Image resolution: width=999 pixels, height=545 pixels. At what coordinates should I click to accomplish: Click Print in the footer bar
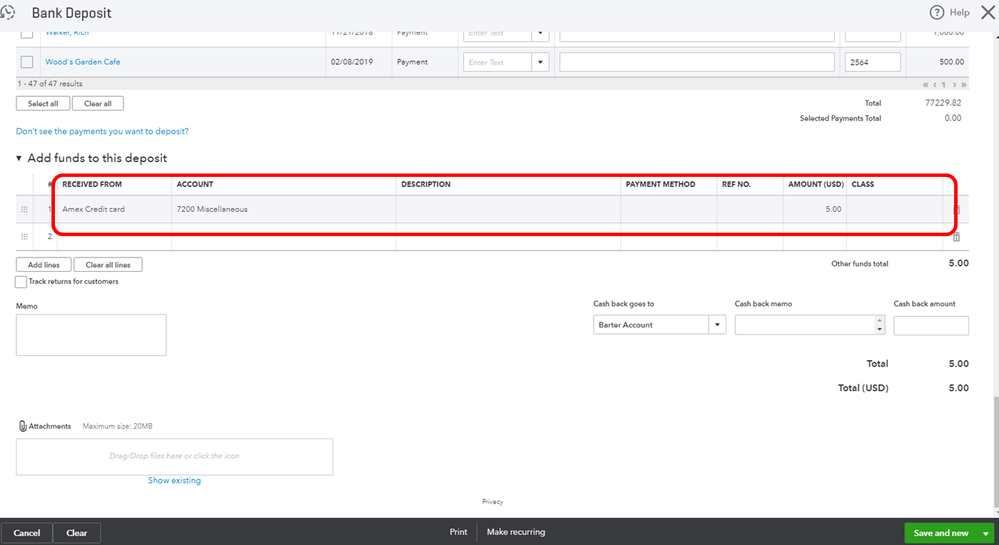point(458,532)
